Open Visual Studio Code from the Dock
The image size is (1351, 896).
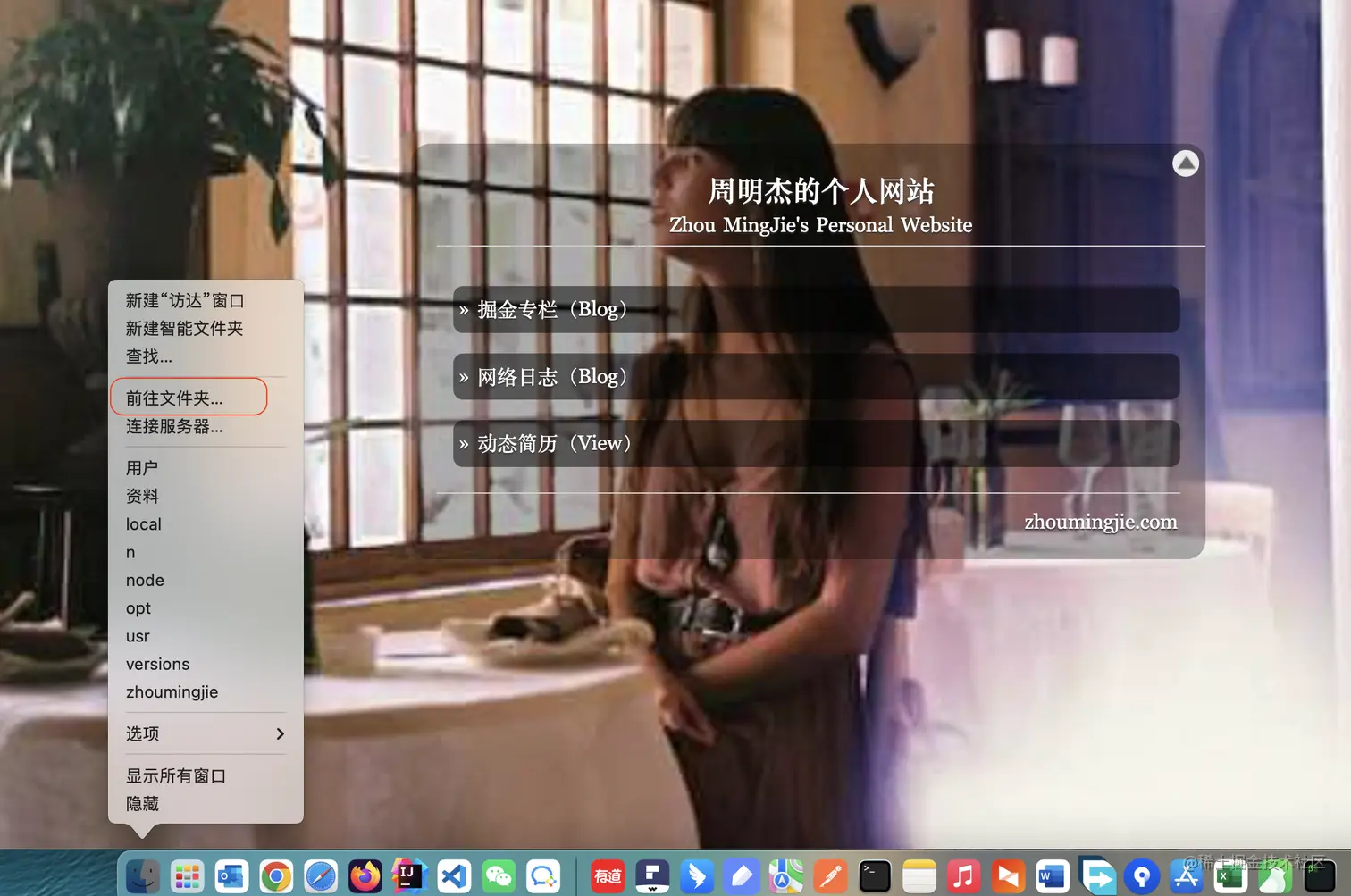[x=454, y=876]
